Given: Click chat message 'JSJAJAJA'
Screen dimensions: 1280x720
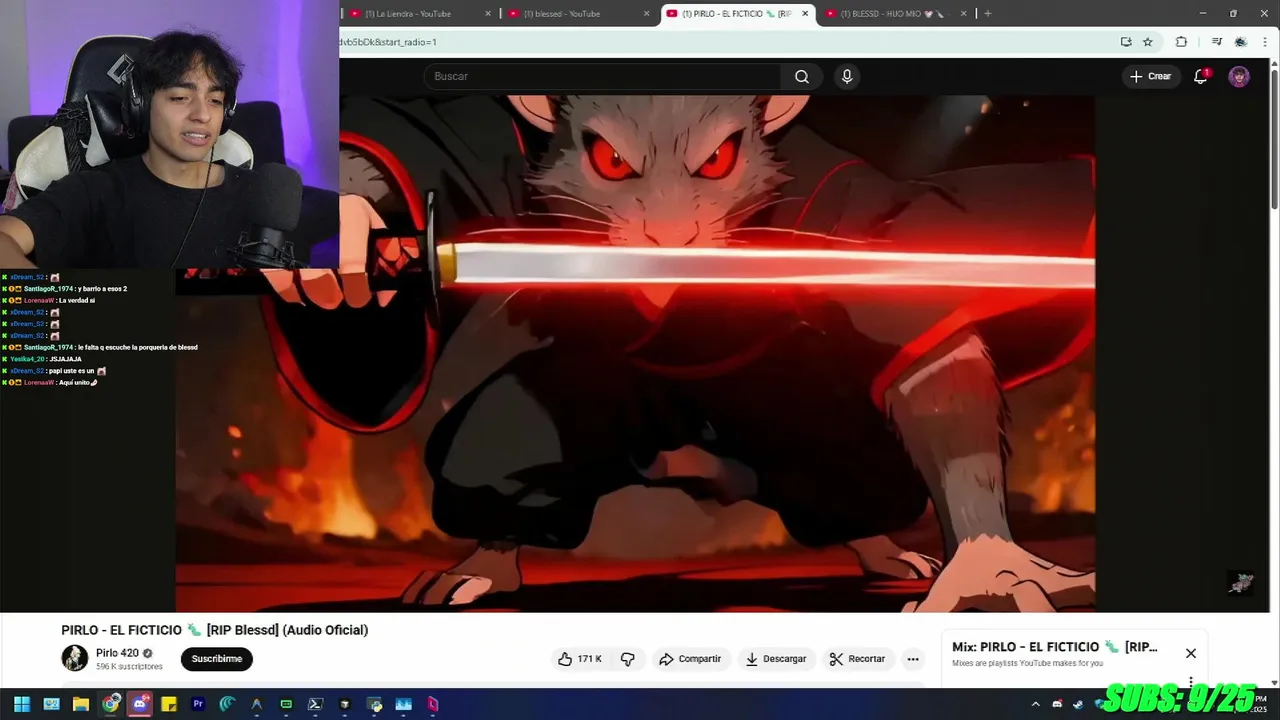Looking at the screenshot, I should (65, 359).
